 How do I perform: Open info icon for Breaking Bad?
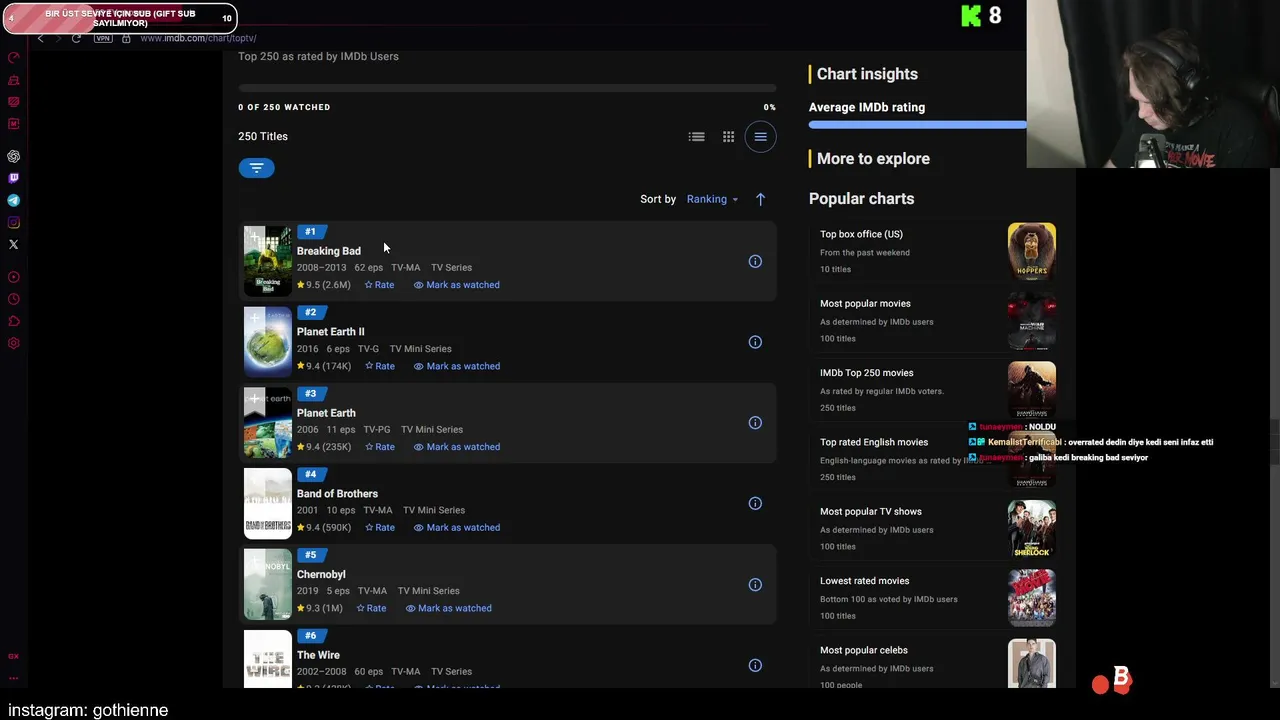point(755,261)
